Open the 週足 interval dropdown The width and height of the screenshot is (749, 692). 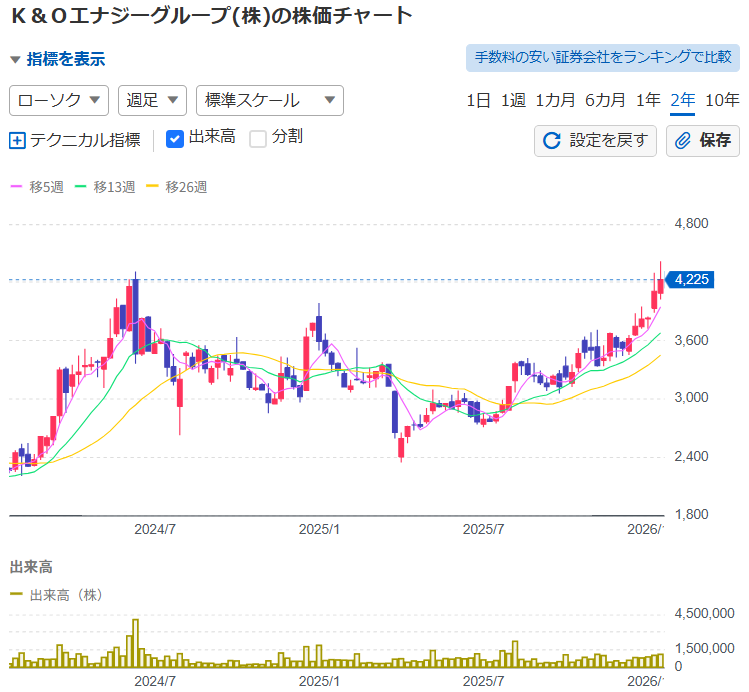click(152, 100)
